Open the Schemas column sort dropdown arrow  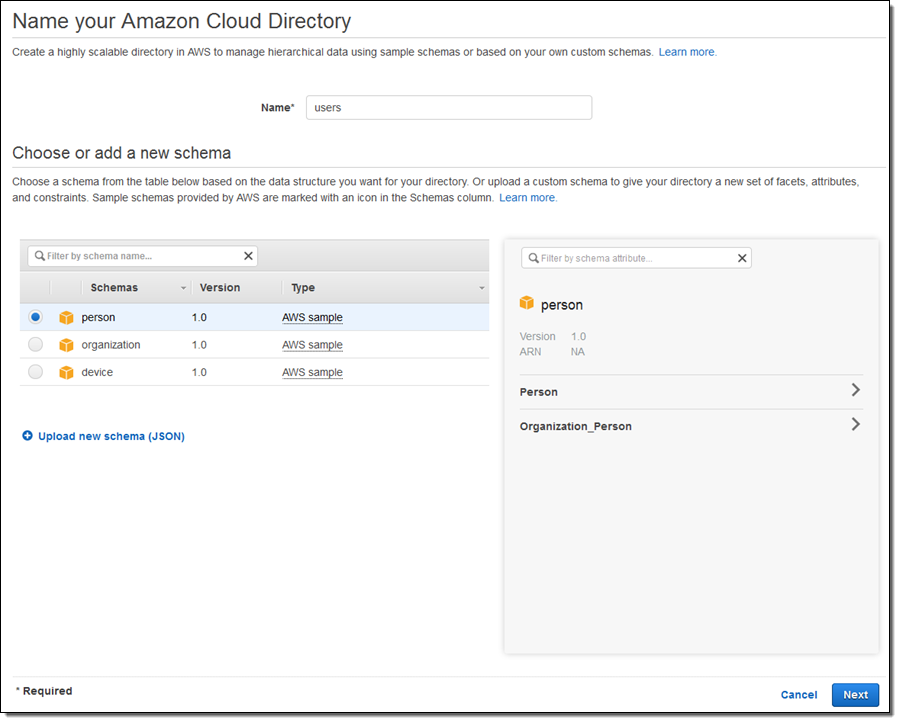183,288
